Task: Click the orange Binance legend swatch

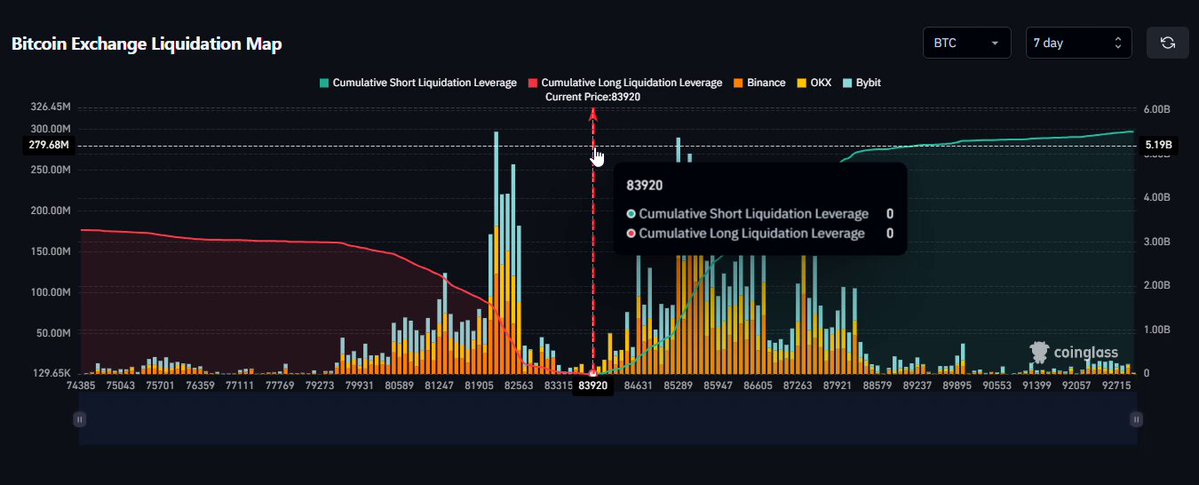Action: pyautogui.click(x=739, y=83)
